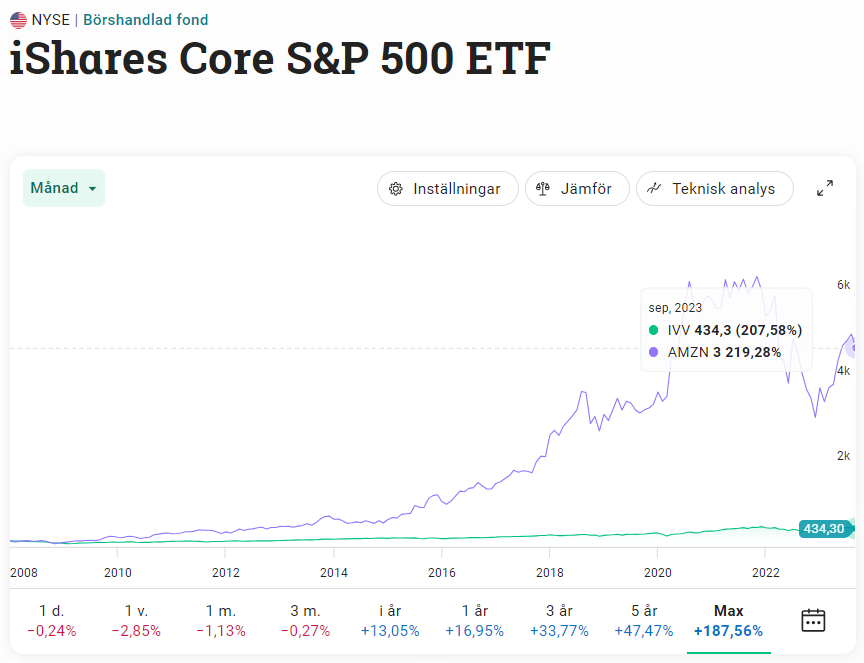Screen dimensions: 864x663
Task: Open the Månad interval dropdown
Action: tap(64, 188)
